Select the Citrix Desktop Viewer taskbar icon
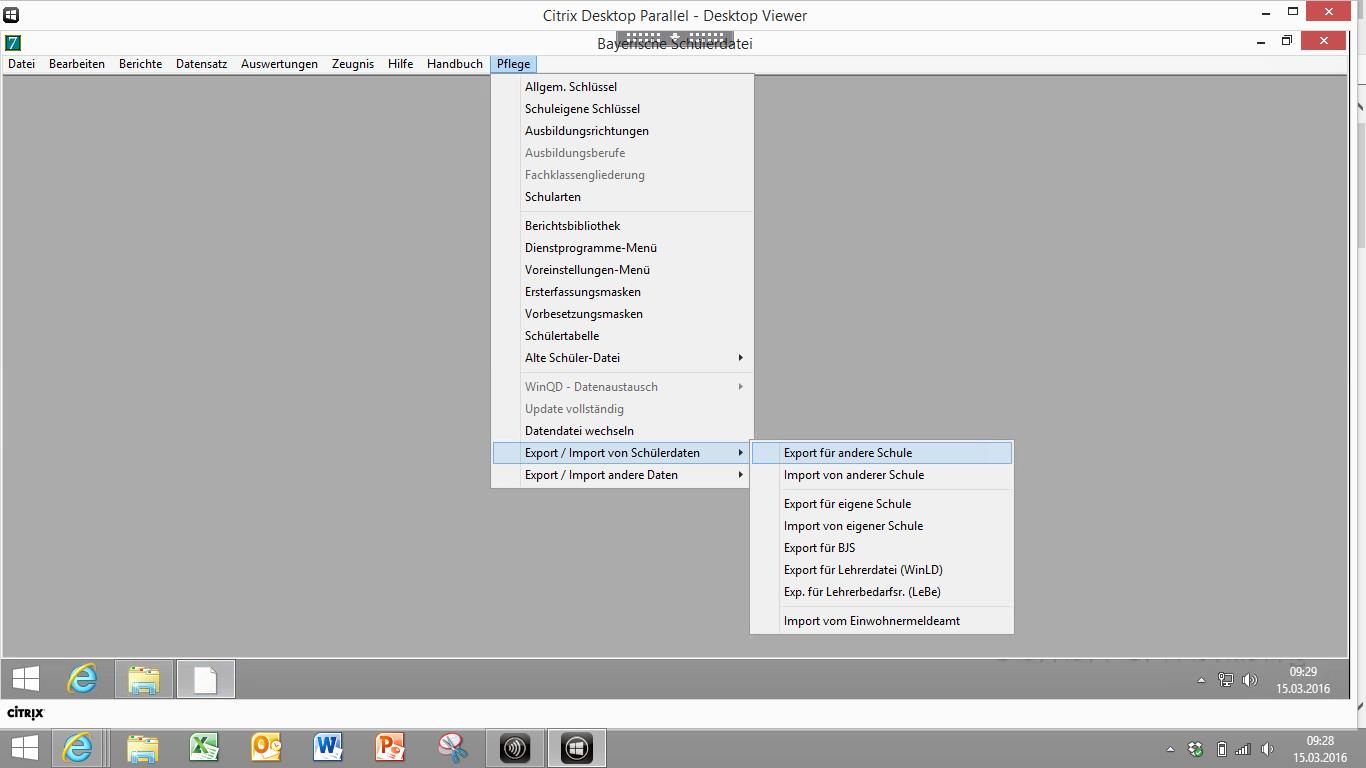Viewport: 1366px width, 768px height. point(577,747)
